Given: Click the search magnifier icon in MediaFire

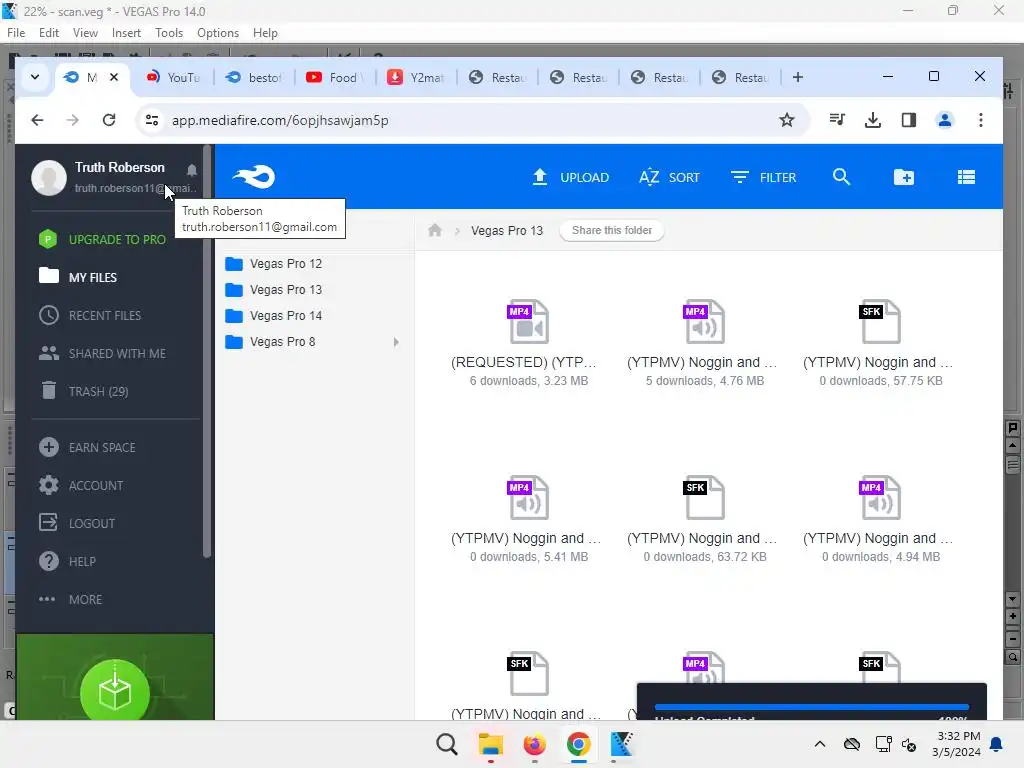Looking at the screenshot, I should pos(841,177).
